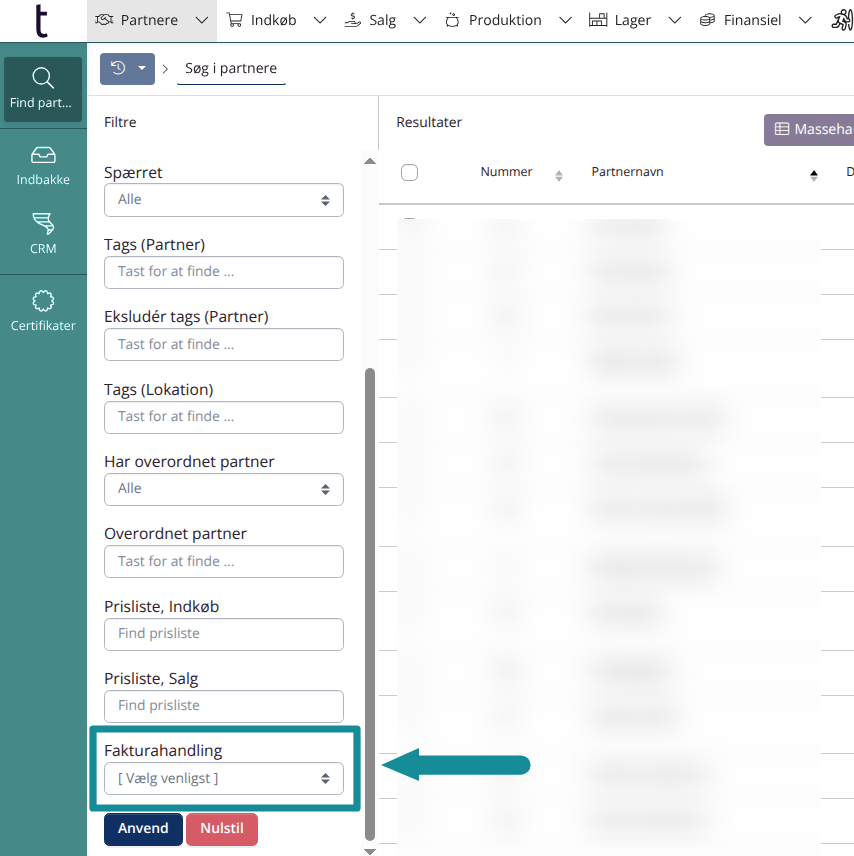Focus the Prisliste, Salg field
Viewport: 854px width, 856px height.
coord(224,706)
